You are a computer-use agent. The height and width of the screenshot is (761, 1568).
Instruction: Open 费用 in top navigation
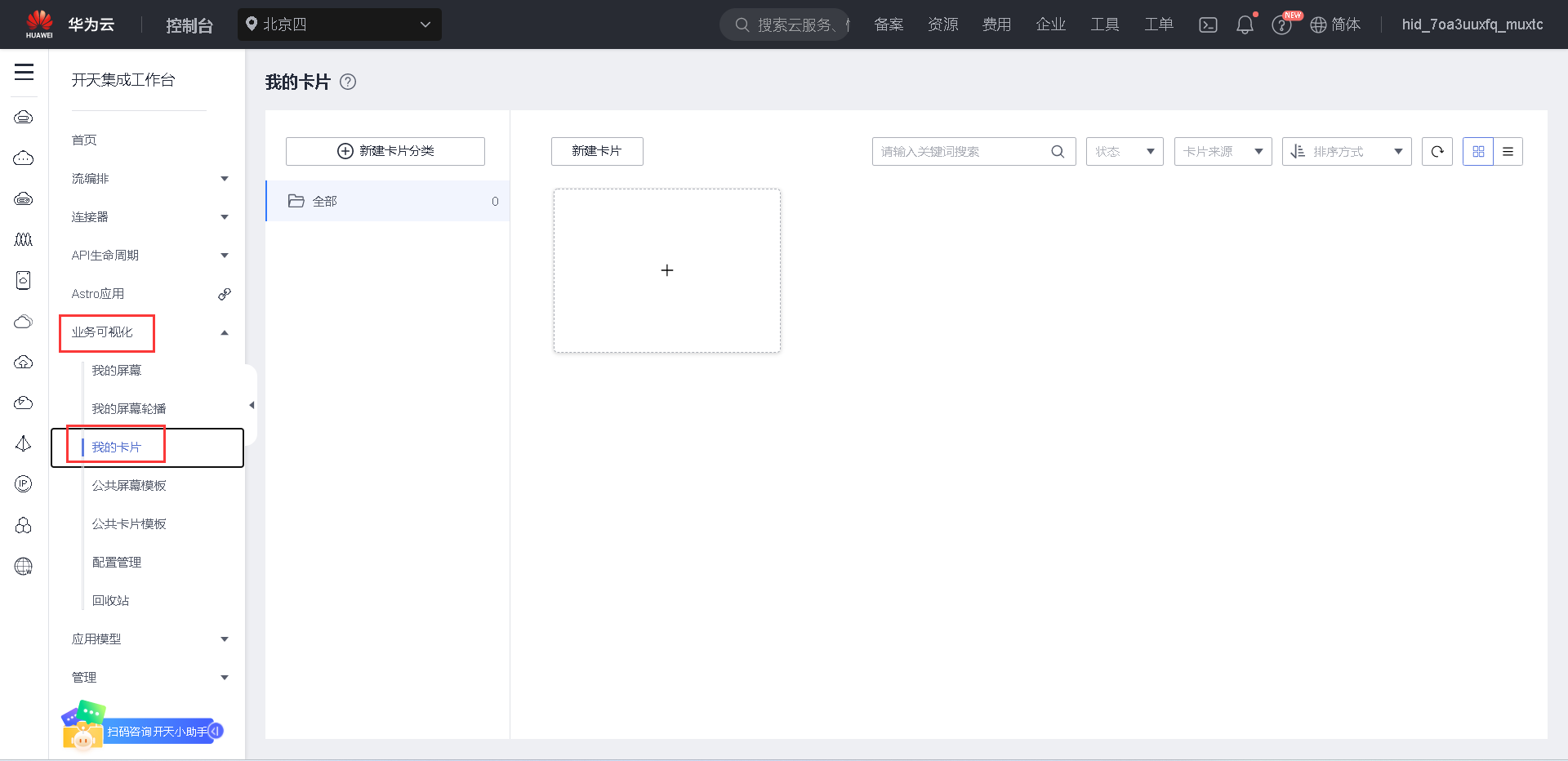996,24
